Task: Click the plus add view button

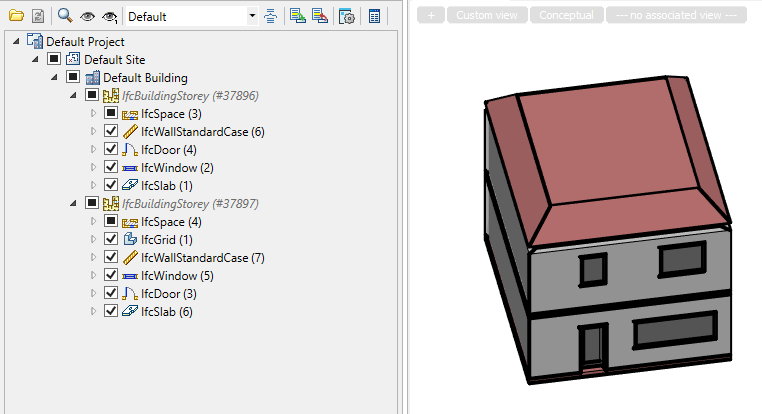Action: click(430, 16)
